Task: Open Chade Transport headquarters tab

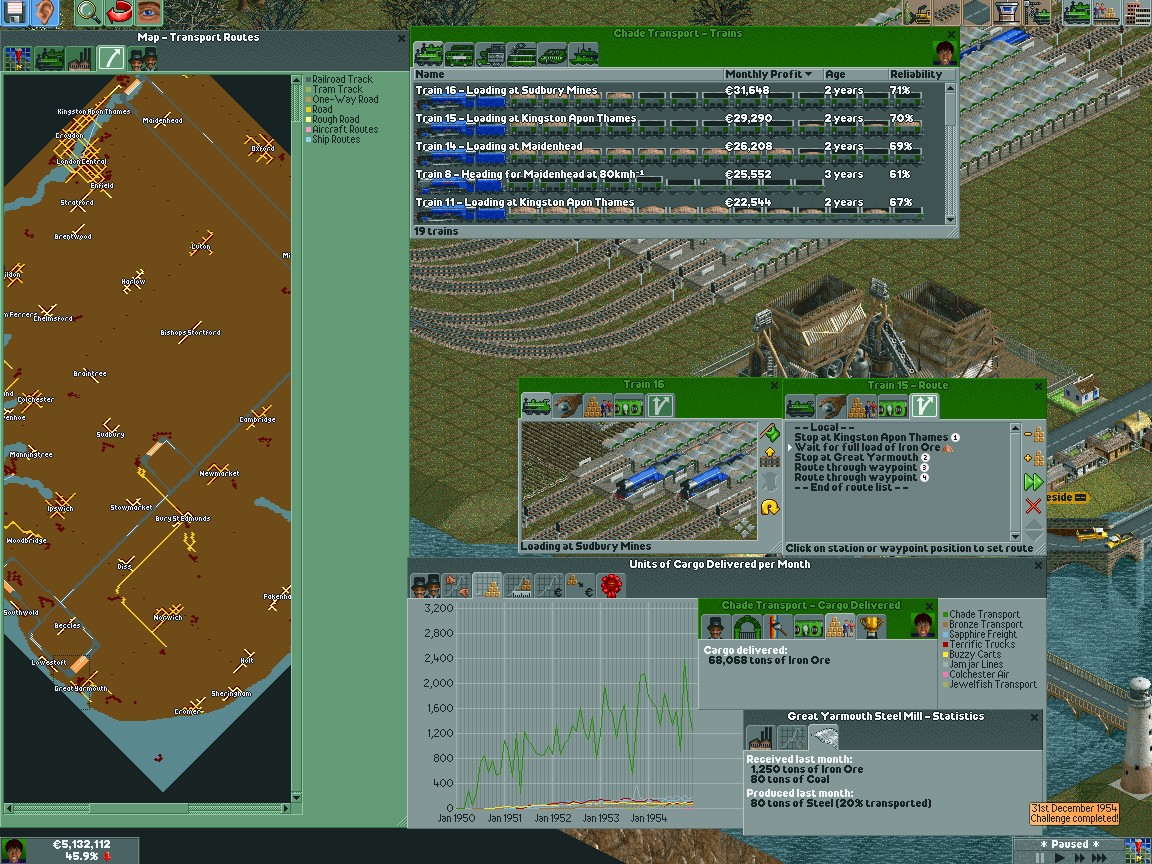Action: (x=746, y=627)
